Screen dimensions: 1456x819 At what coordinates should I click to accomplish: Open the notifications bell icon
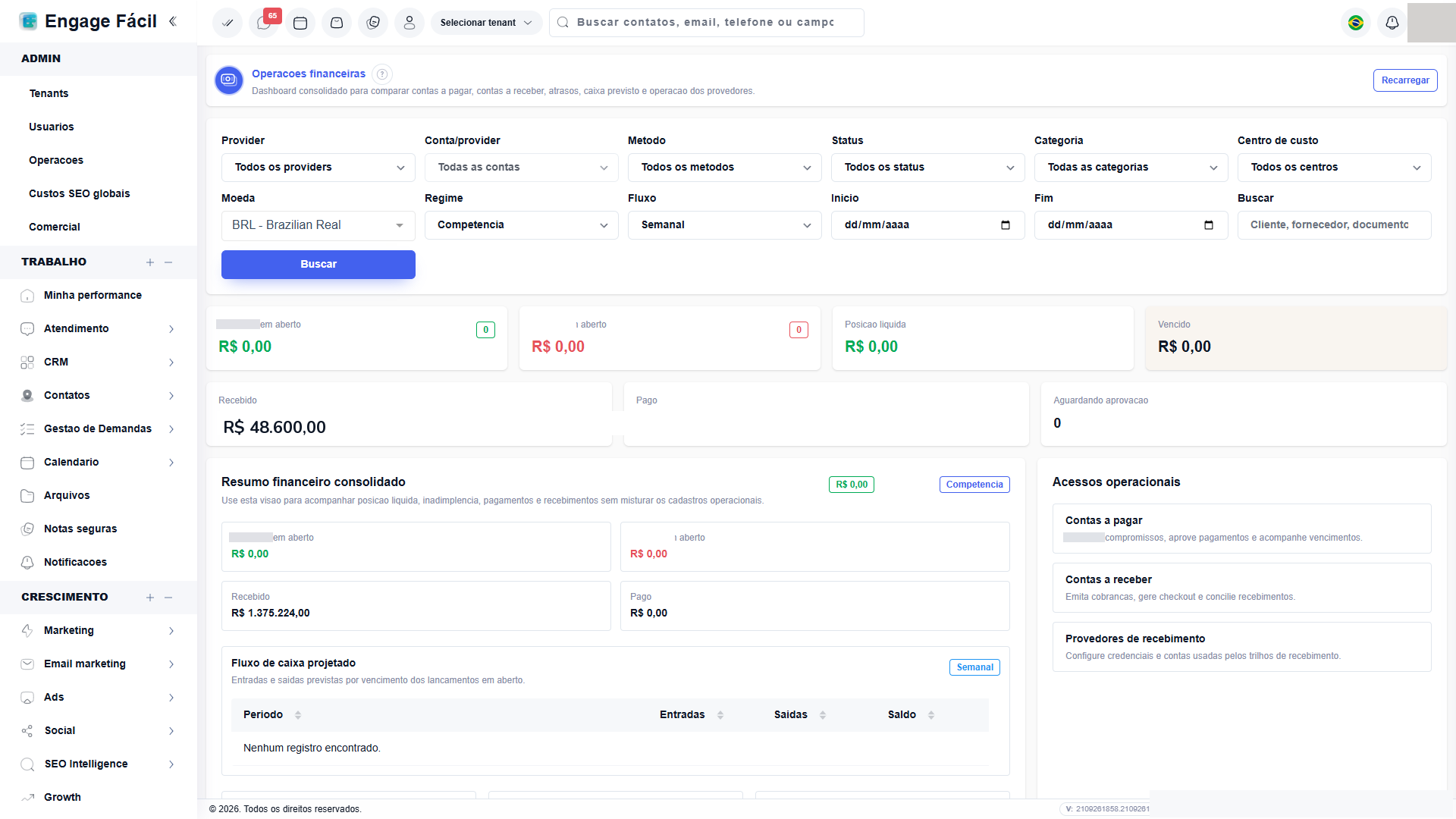tap(1392, 23)
